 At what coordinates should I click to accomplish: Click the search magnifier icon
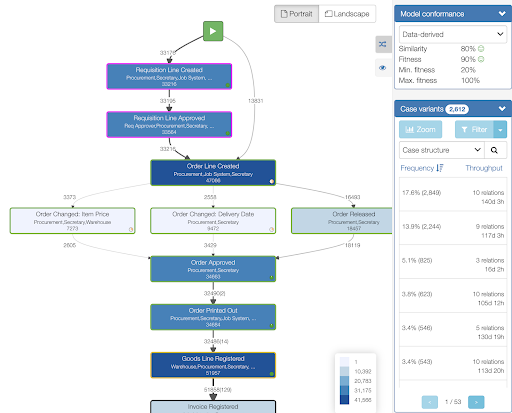pyautogui.click(x=494, y=150)
